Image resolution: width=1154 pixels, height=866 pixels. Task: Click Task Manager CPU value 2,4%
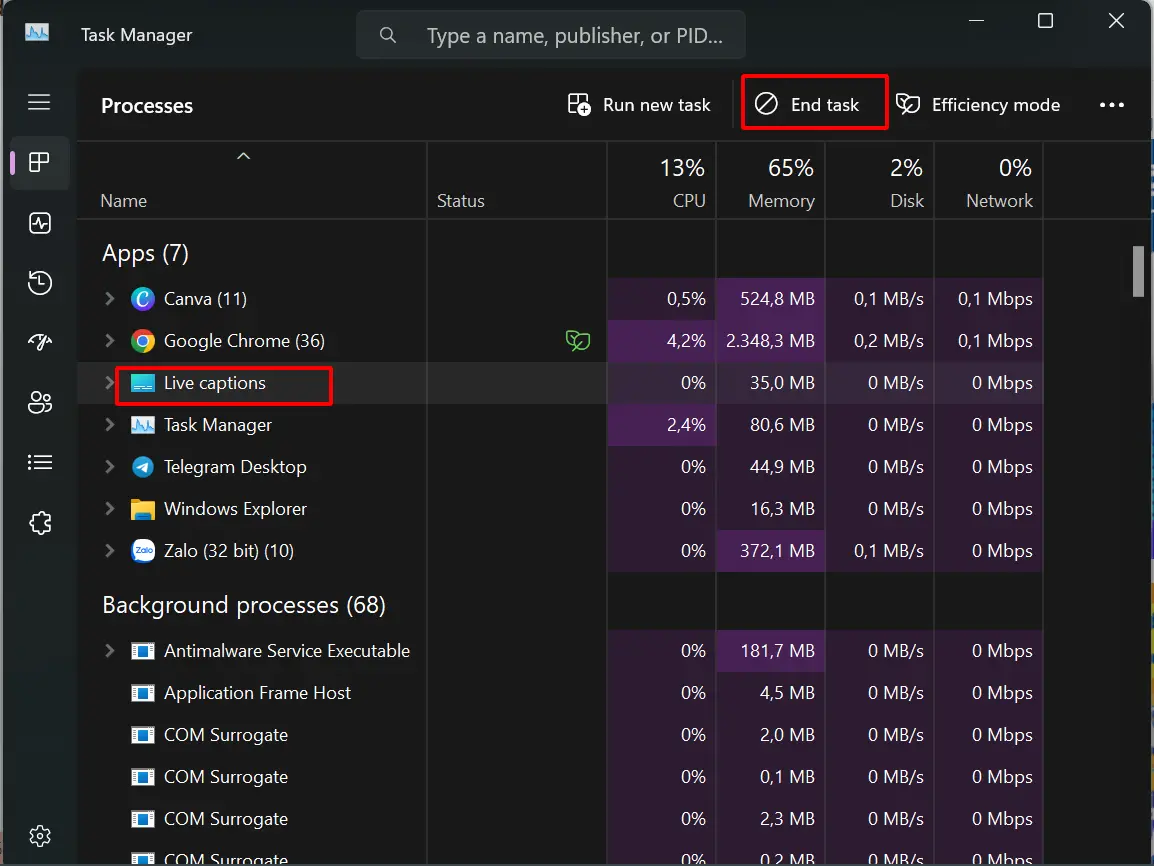(686, 425)
